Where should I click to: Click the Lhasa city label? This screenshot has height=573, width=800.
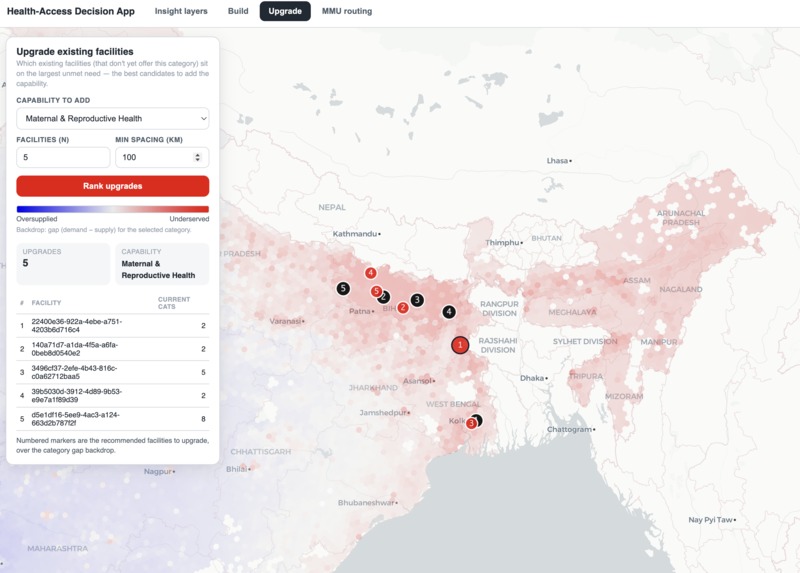point(557,160)
